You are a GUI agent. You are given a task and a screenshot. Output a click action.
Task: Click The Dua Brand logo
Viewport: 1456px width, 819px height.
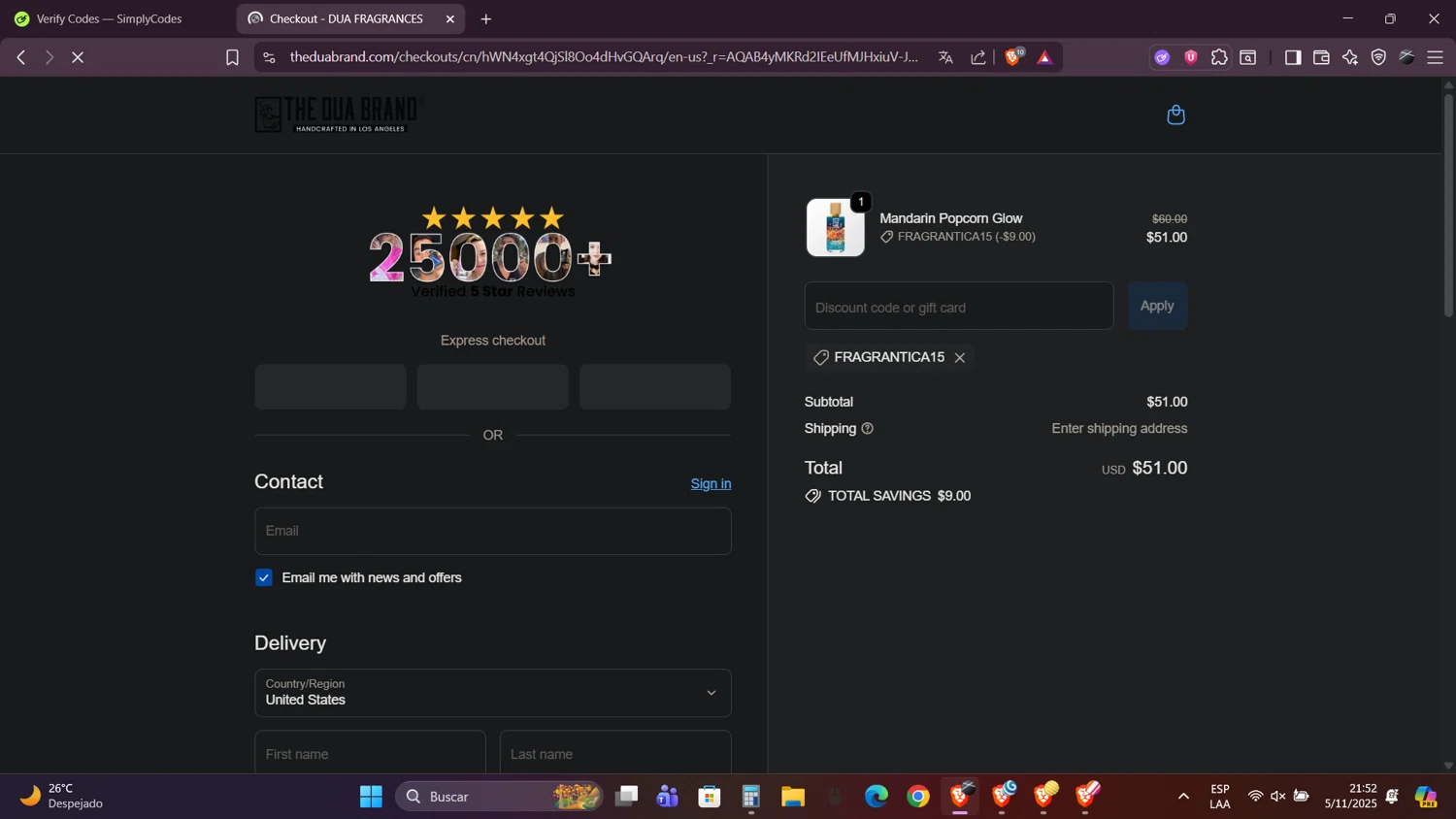click(339, 115)
